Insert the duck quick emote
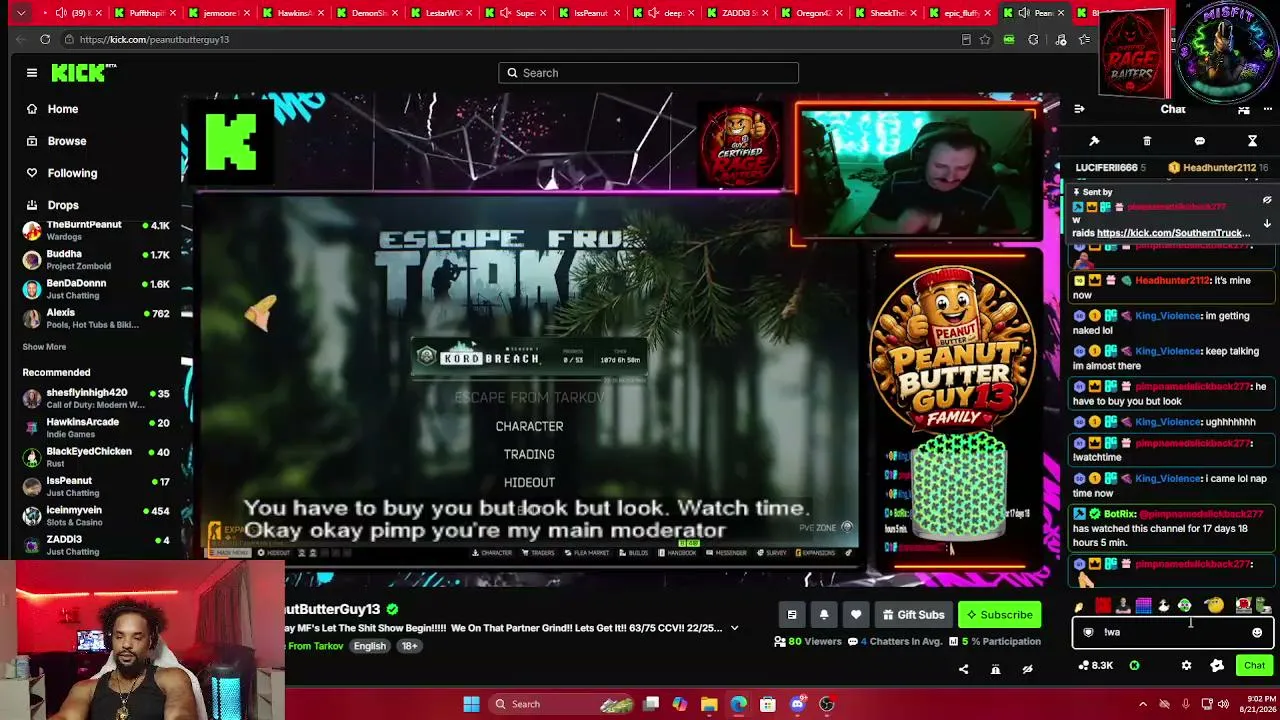The image size is (1280, 720). click(1163, 605)
